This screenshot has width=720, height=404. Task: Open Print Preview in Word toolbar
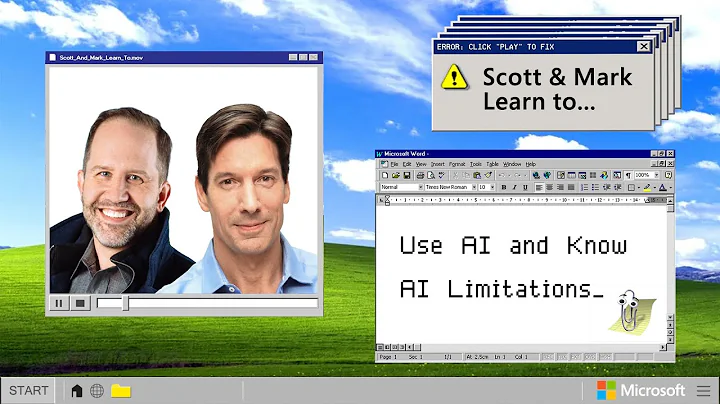click(x=431, y=175)
